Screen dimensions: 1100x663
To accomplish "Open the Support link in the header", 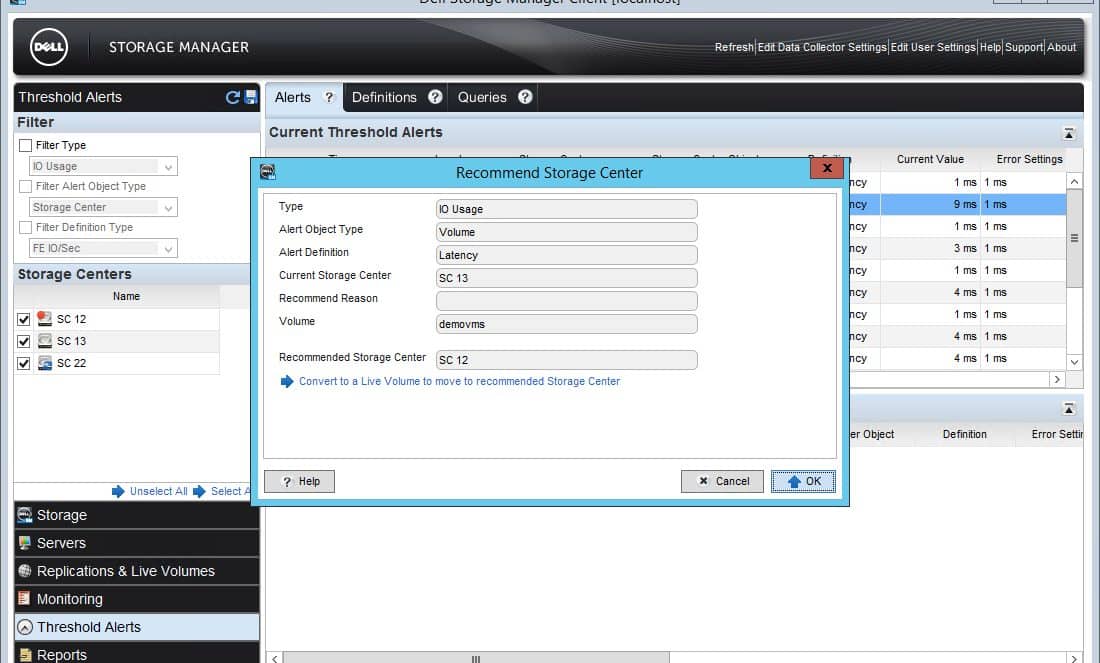I will coord(1024,47).
